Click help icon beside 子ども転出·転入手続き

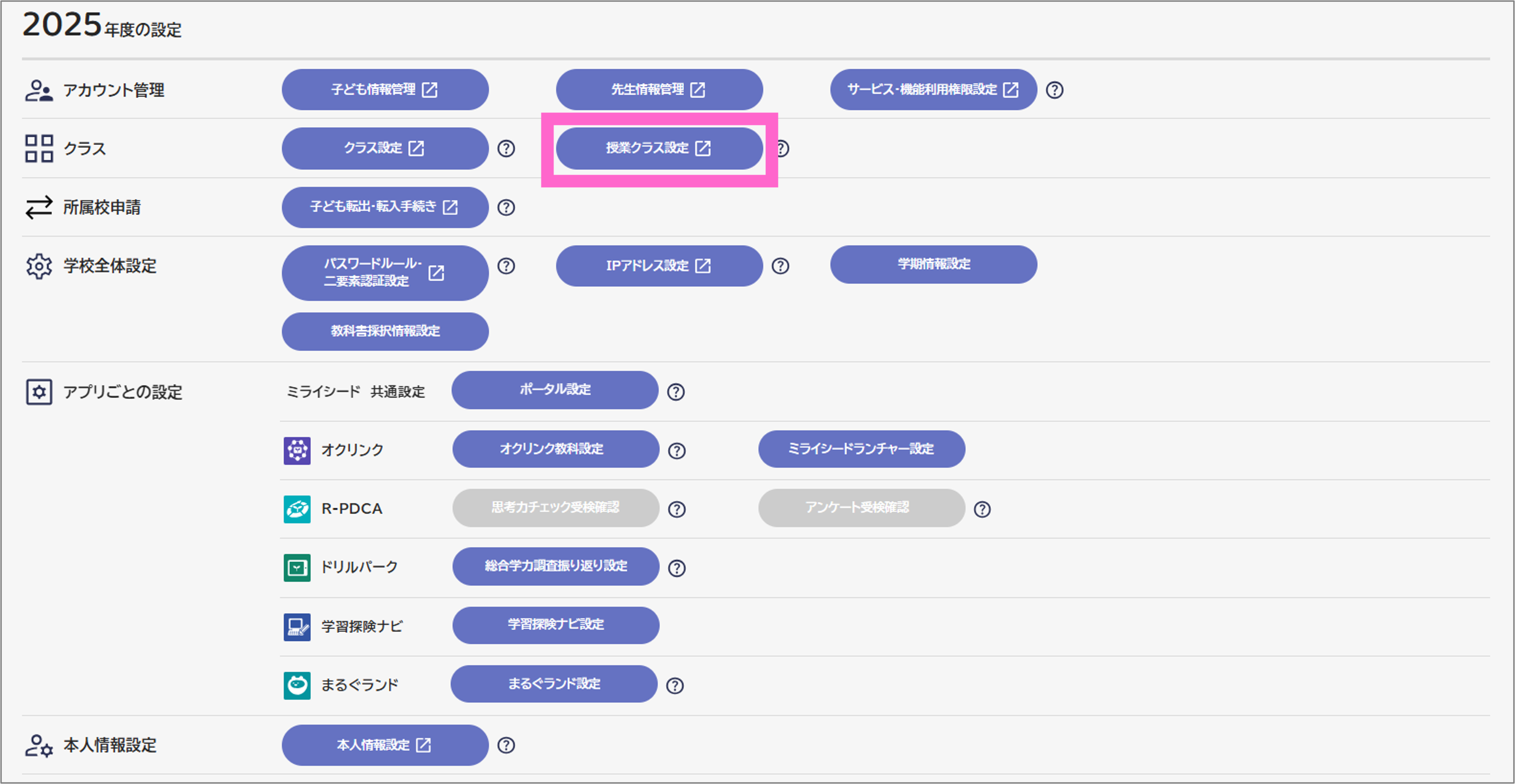point(506,208)
